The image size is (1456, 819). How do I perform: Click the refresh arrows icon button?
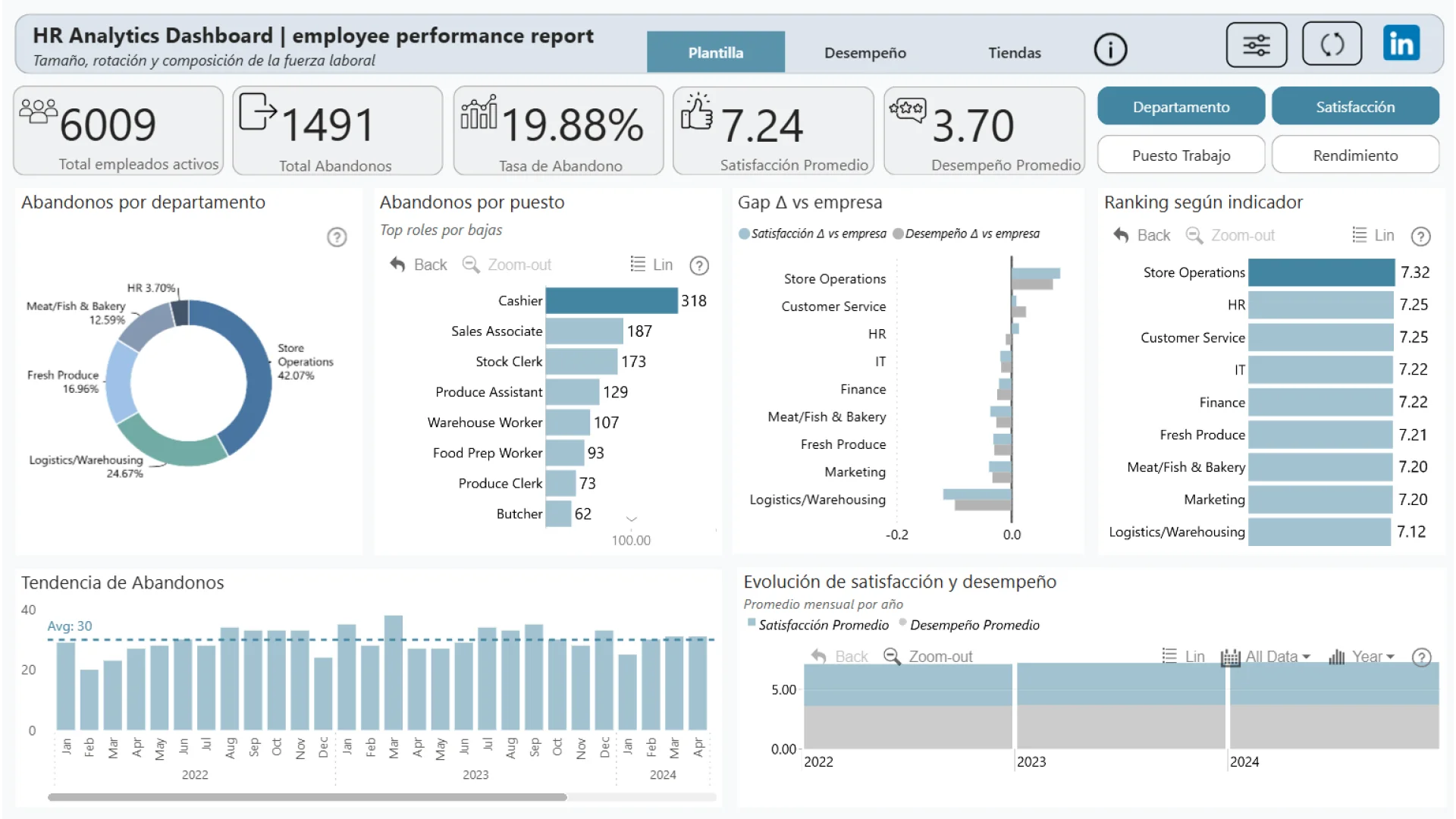tap(1332, 44)
